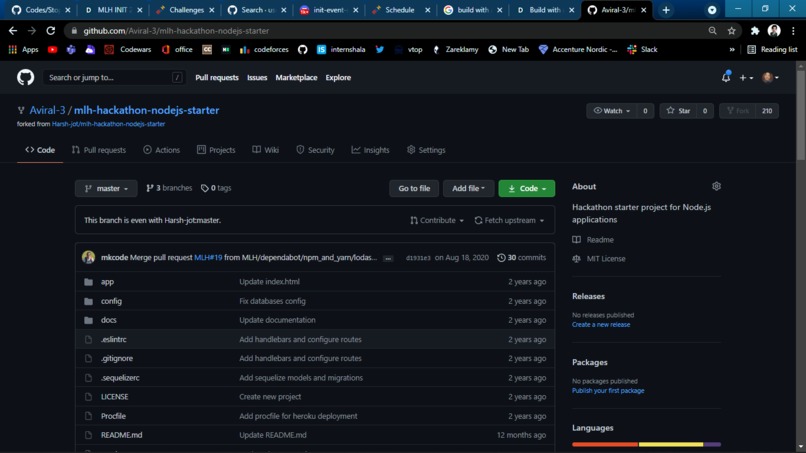This screenshot has width=806, height=453.
Task: Click the purple segment of Languages bar
Action: 712,444
